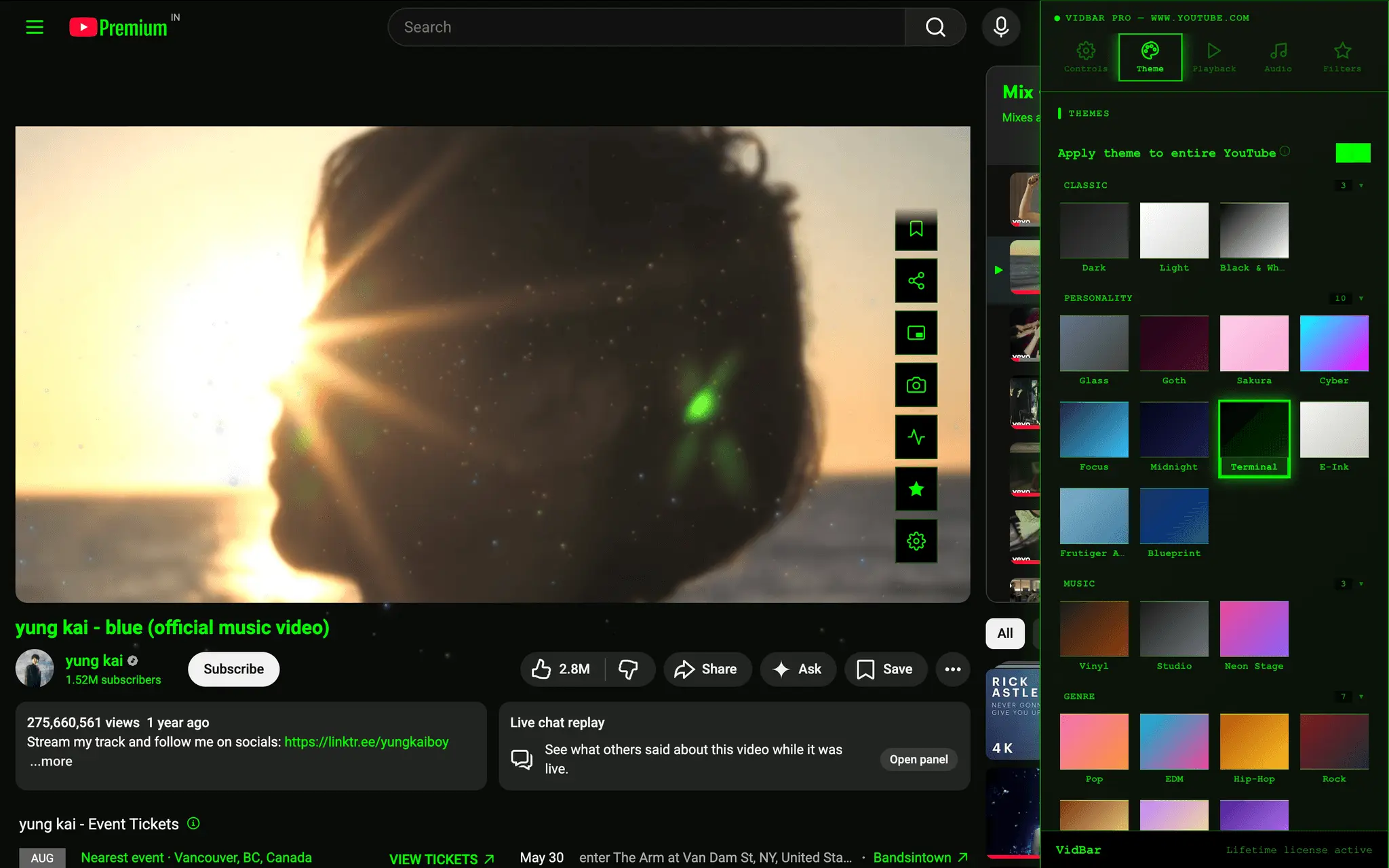1389x868 pixels.
Task: Apply the Studio music theme
Action: [x=1174, y=636]
